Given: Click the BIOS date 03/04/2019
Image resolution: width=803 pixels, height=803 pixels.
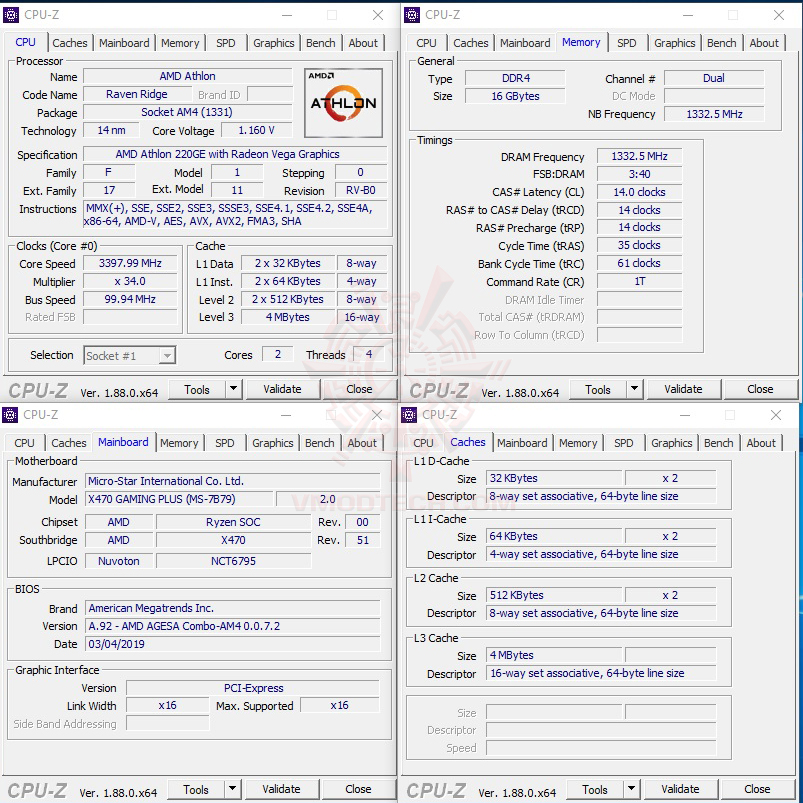Looking at the screenshot, I should click(x=233, y=644).
